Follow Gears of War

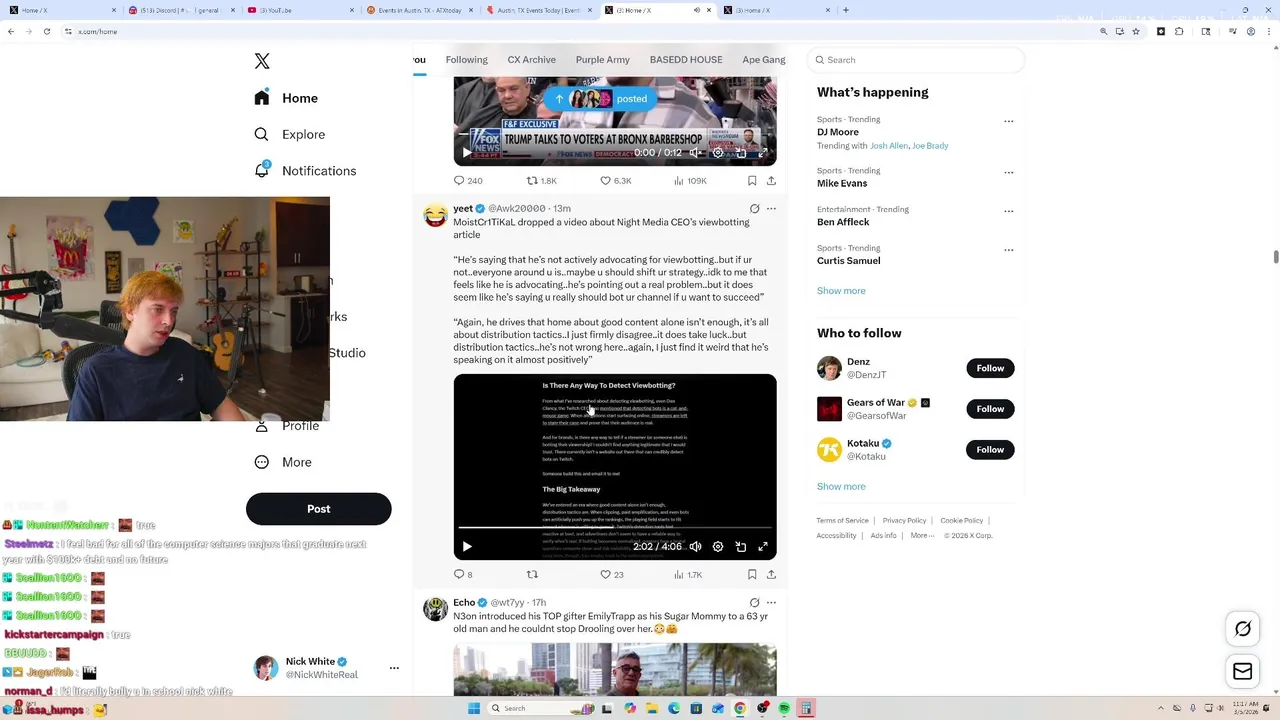(x=990, y=409)
